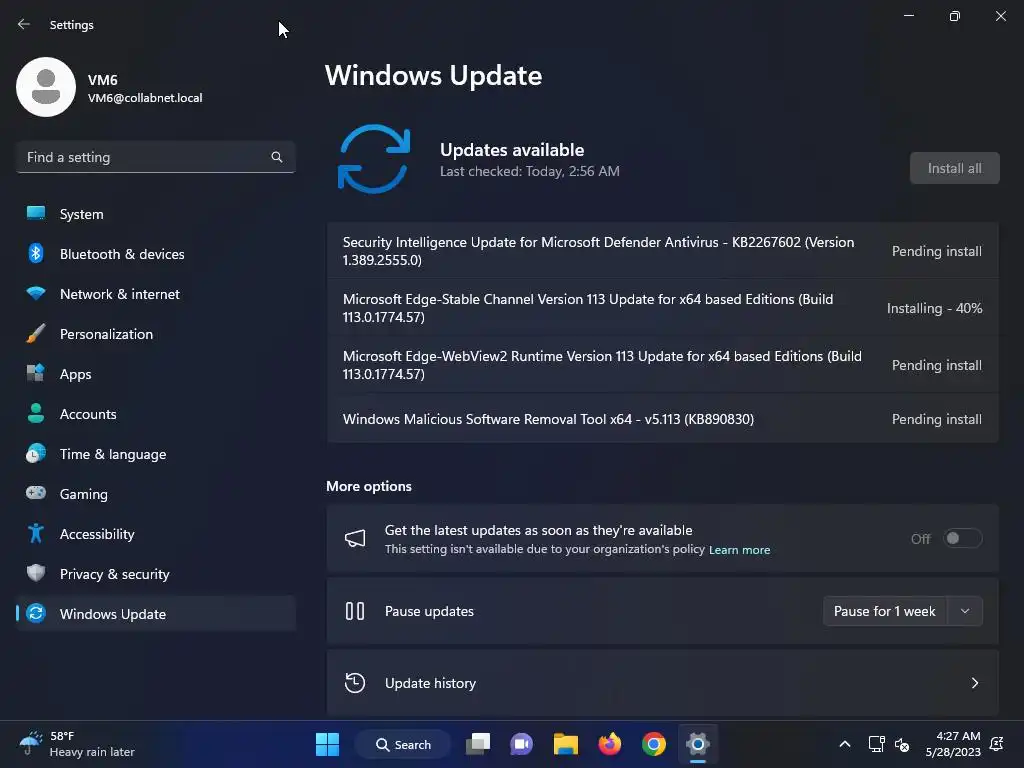1024x768 pixels.
Task: Select the Malicious Software Removal Tool row
Action: [662, 419]
